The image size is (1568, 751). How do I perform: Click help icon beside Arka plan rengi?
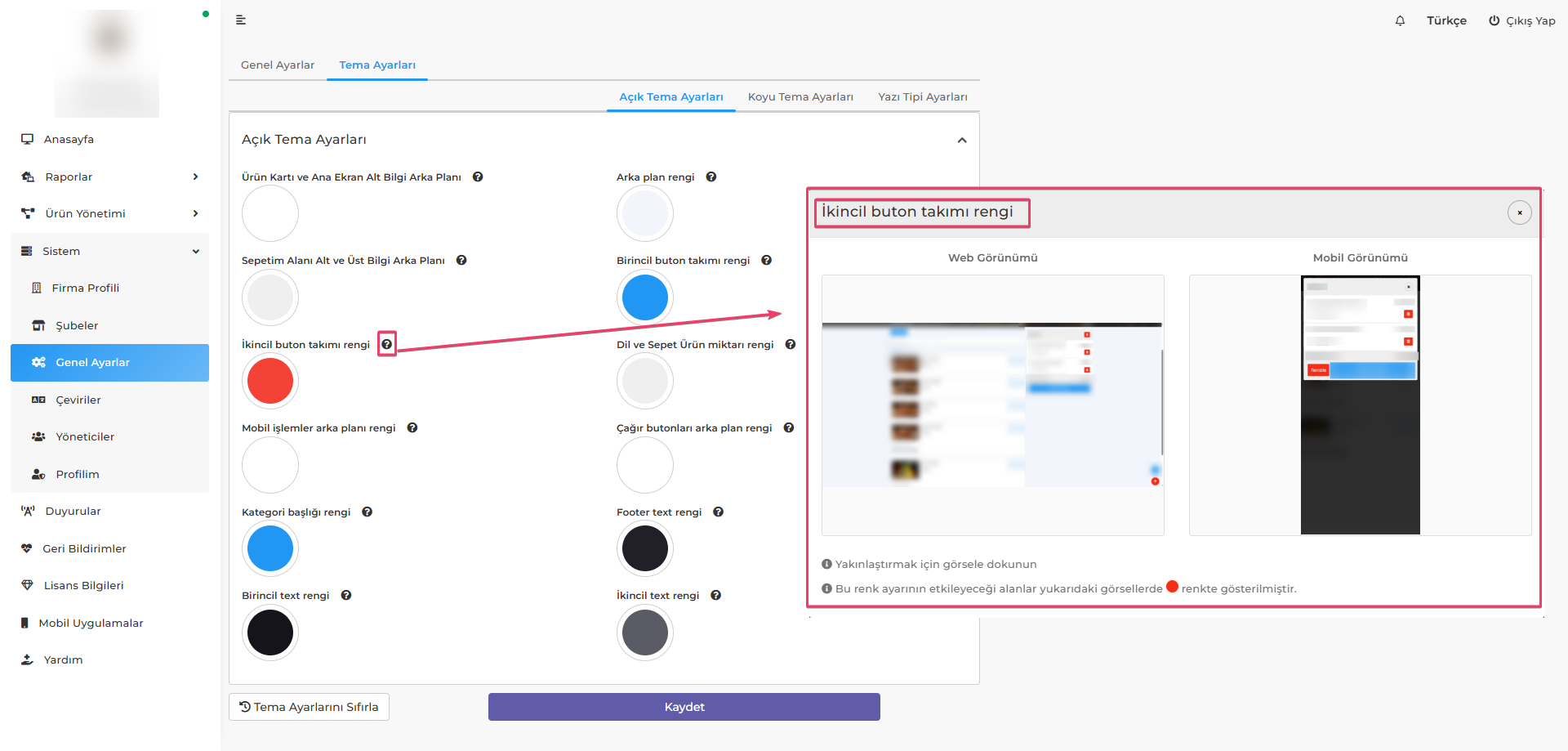tap(711, 177)
